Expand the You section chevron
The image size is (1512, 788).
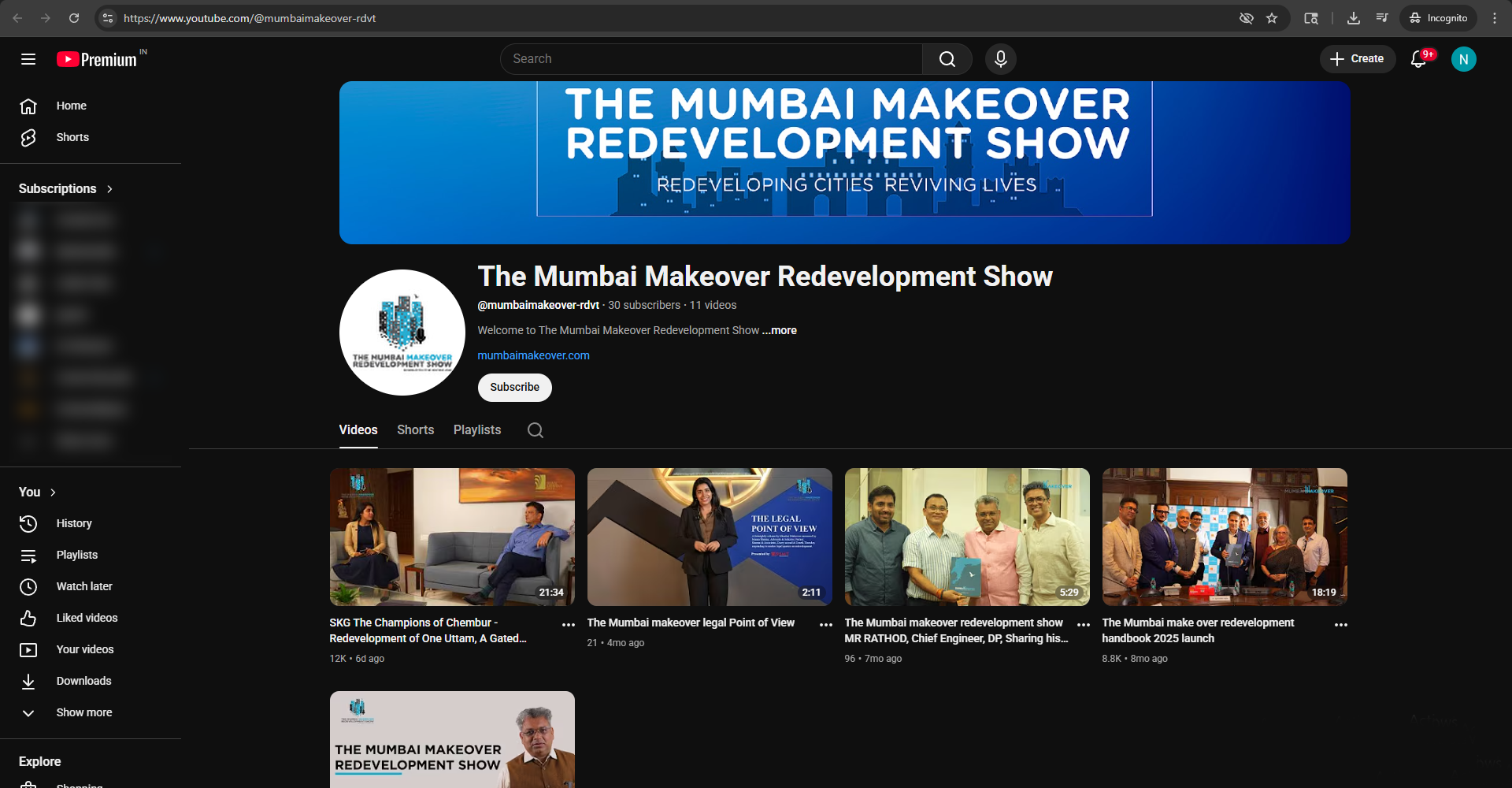click(x=53, y=492)
